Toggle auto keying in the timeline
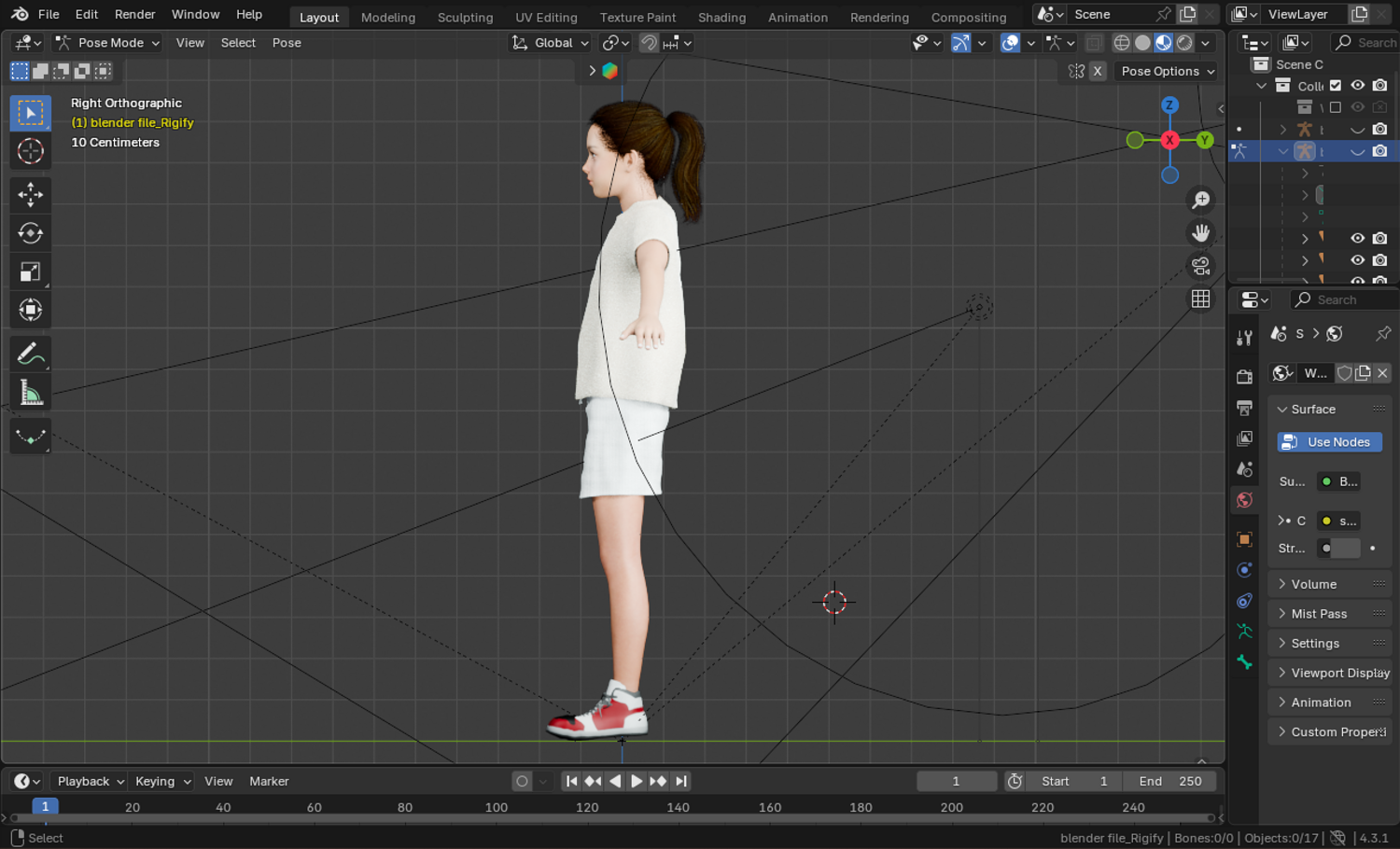Image resolution: width=1400 pixels, height=849 pixels. click(522, 781)
